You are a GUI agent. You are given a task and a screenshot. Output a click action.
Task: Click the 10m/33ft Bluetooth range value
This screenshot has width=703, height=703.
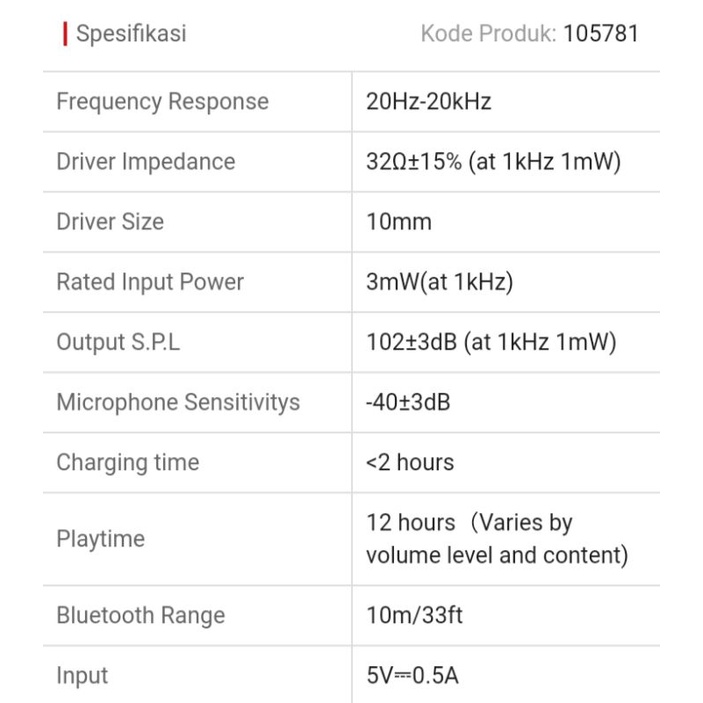tap(415, 615)
